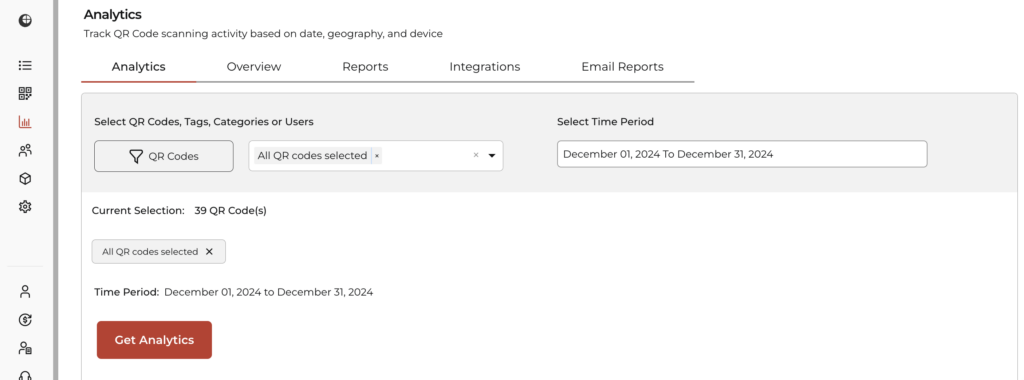
Task: Open the billing dollar-coin icon
Action: coord(25,319)
